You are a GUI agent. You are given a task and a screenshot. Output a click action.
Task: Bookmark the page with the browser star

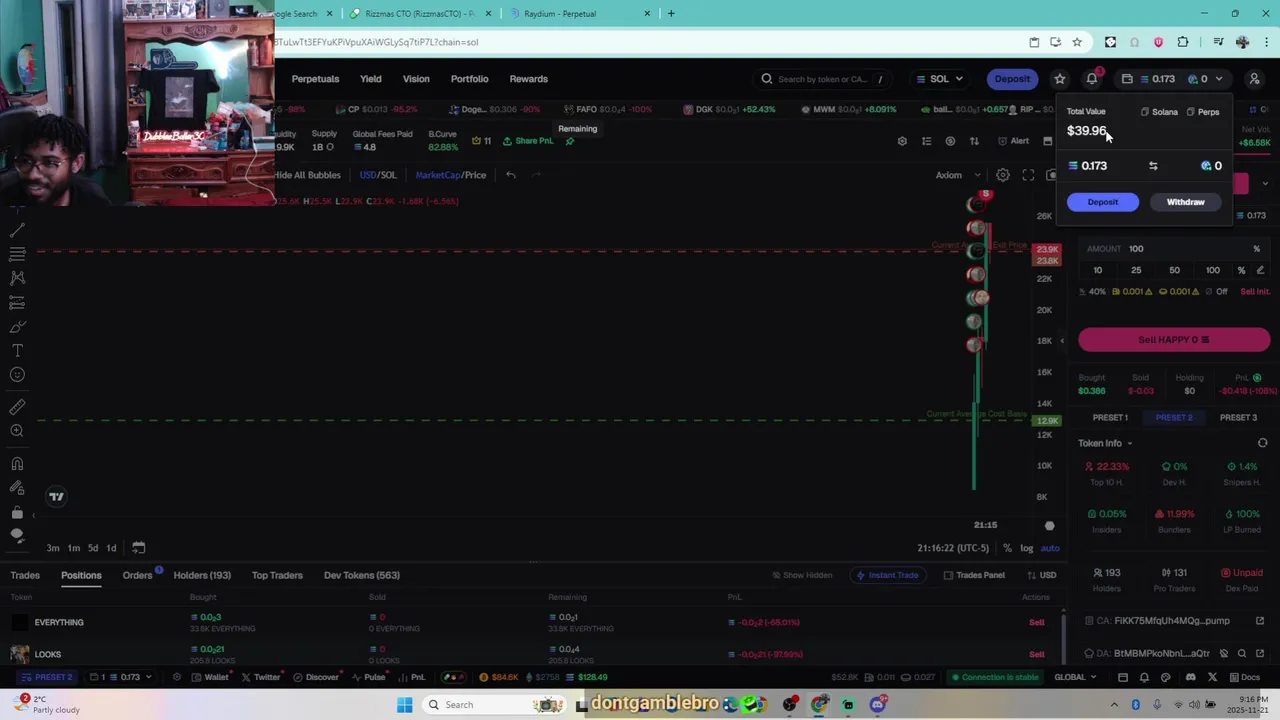click(1077, 42)
